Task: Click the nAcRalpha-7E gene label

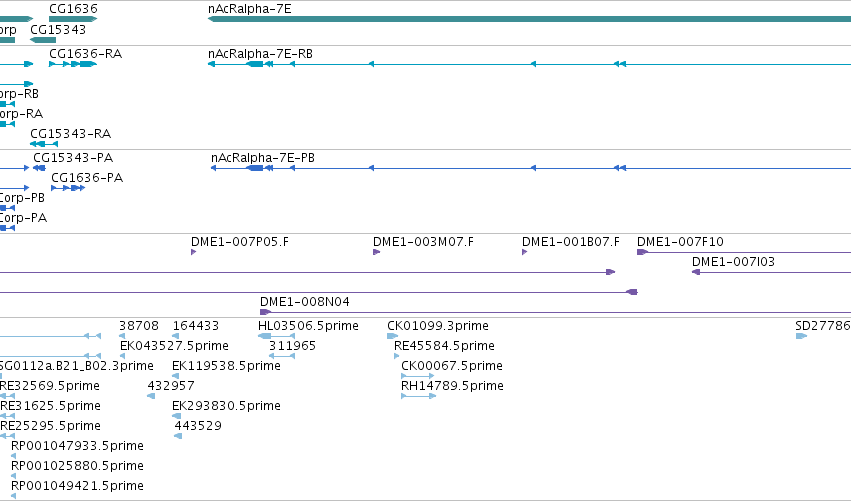Action: (x=250, y=9)
